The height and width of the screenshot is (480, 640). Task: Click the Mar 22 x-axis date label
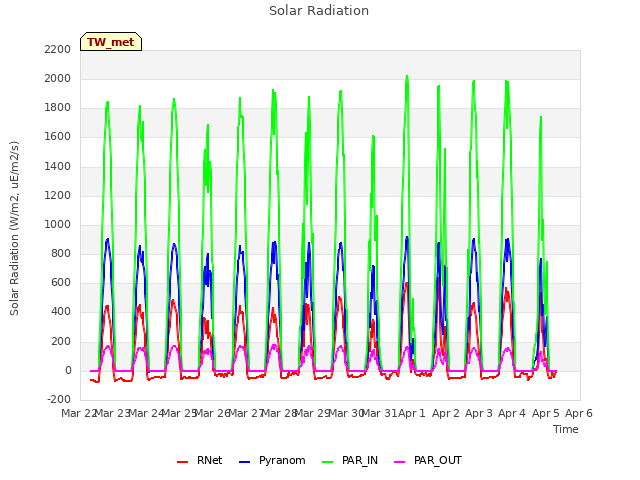[78, 413]
